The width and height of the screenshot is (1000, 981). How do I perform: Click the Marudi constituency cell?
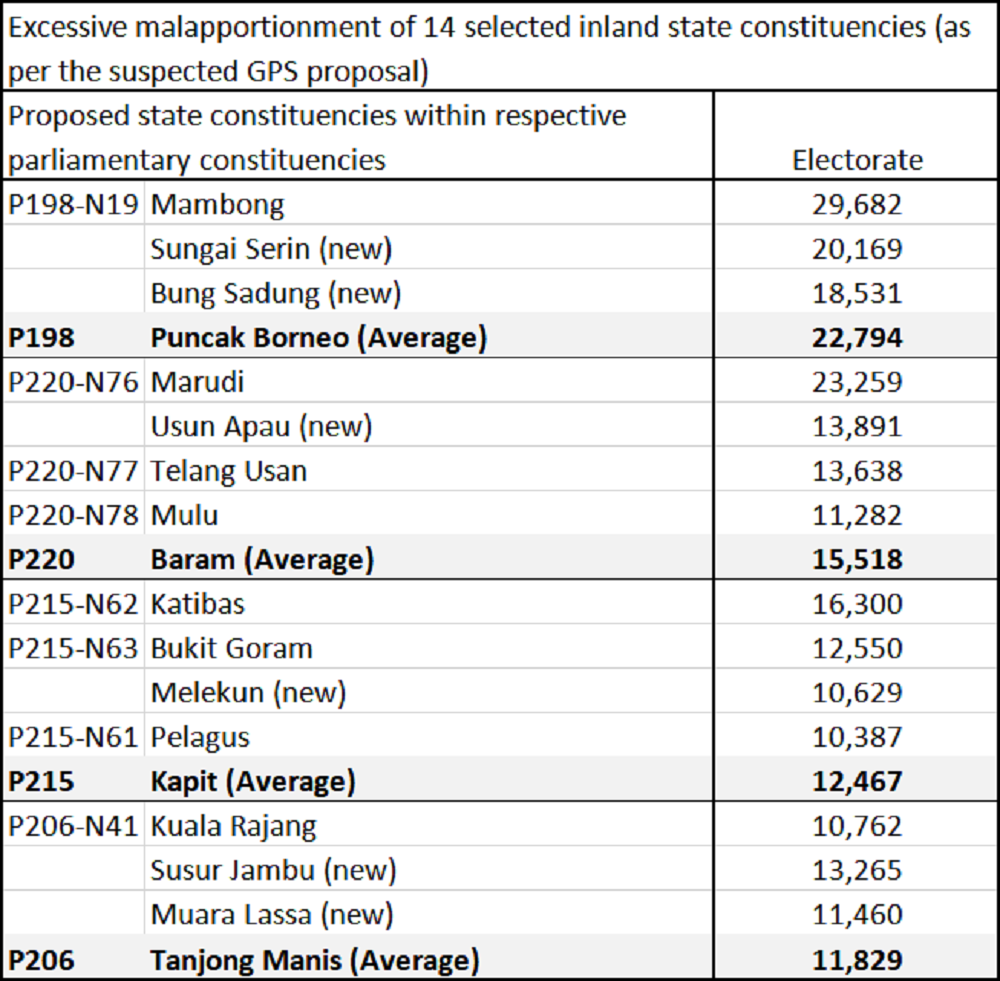(197, 382)
